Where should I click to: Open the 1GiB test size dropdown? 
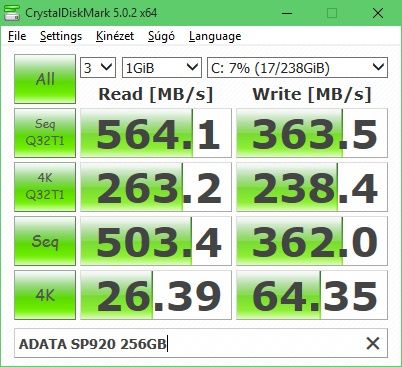point(162,68)
